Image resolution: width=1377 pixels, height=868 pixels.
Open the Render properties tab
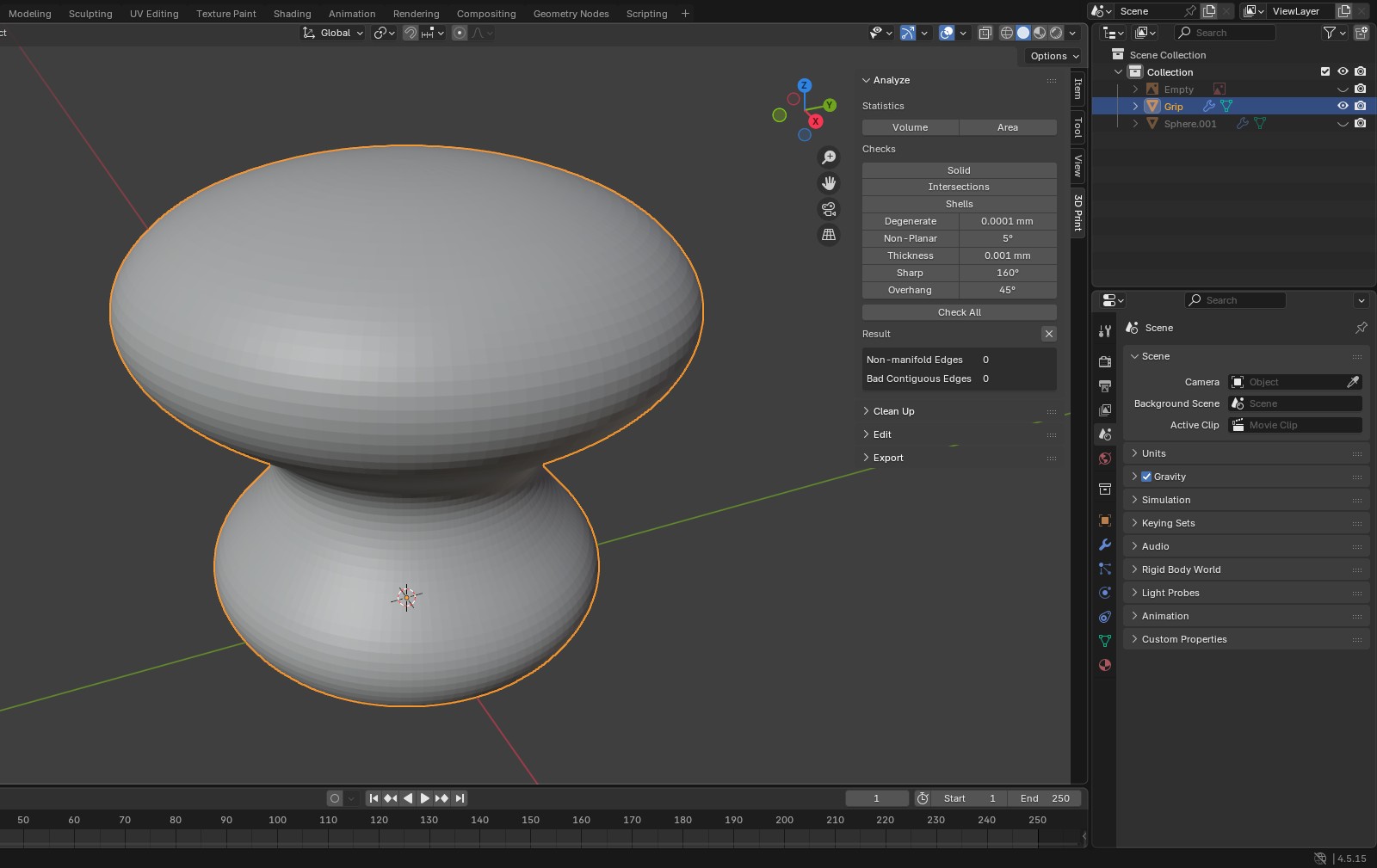tap(1105, 362)
